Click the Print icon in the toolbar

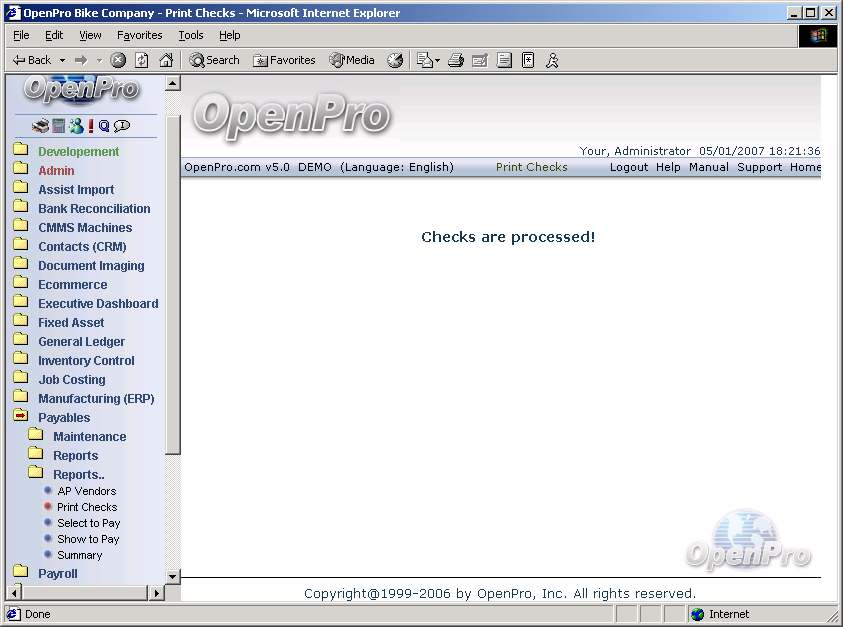coord(456,60)
